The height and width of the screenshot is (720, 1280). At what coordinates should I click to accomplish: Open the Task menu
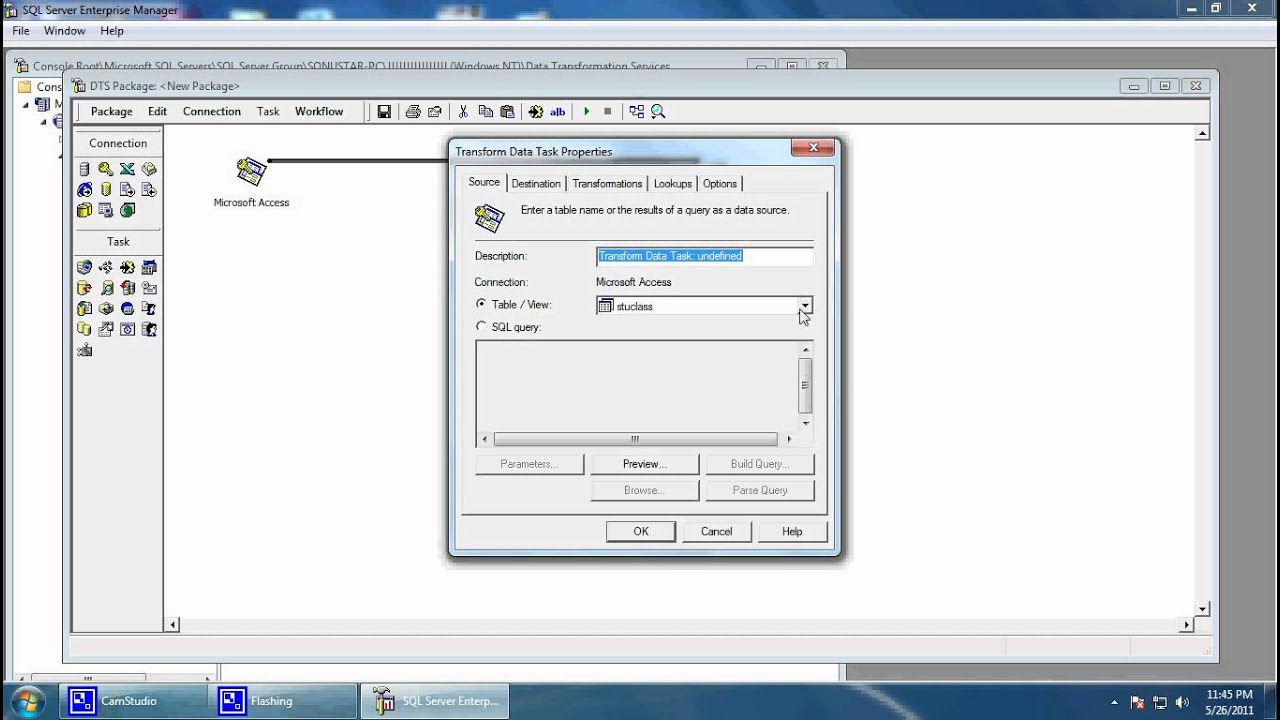point(268,111)
